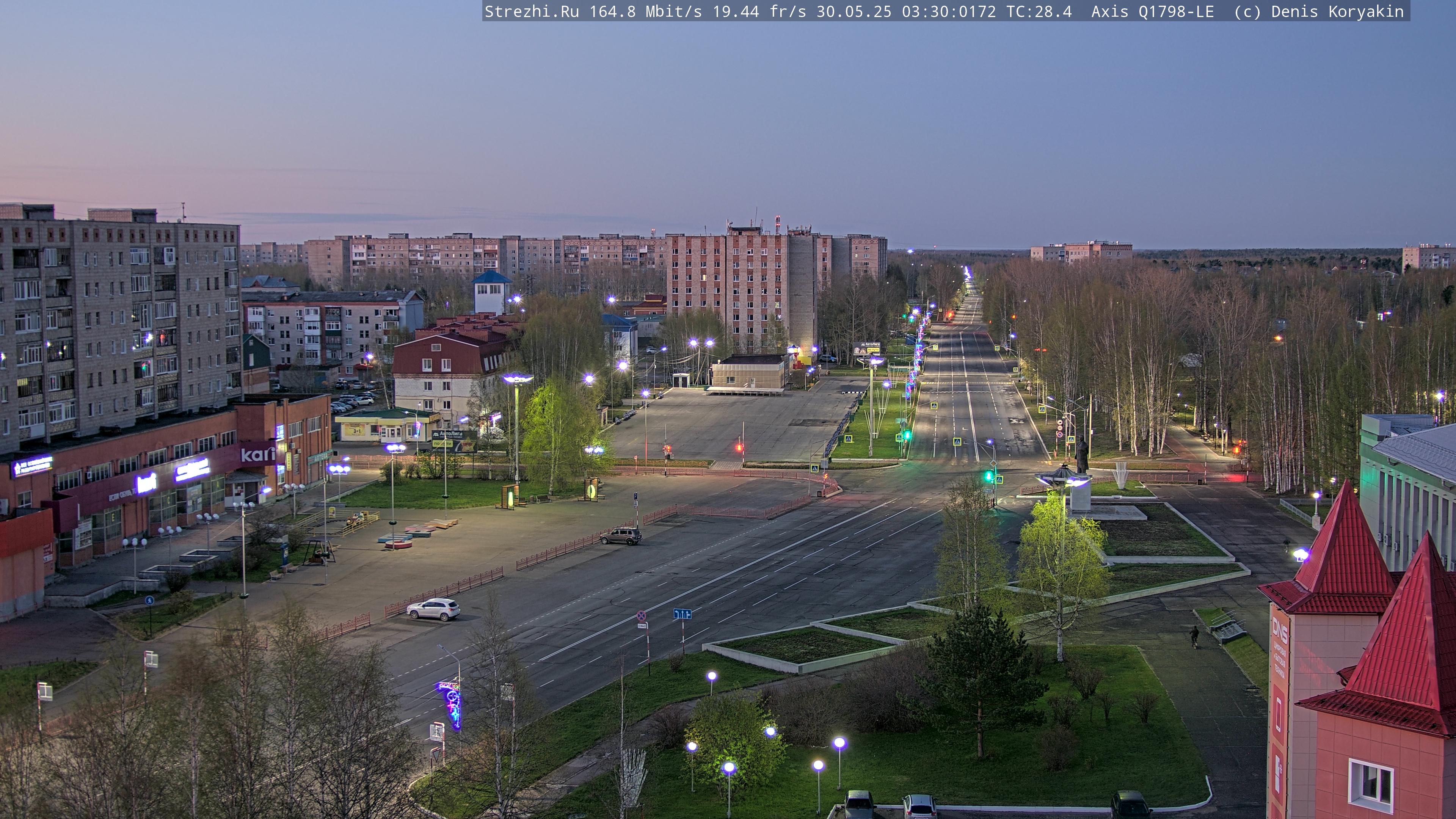Click the Strezhi.Ru overlay text
This screenshot has width=1456, height=819.
coord(532,12)
